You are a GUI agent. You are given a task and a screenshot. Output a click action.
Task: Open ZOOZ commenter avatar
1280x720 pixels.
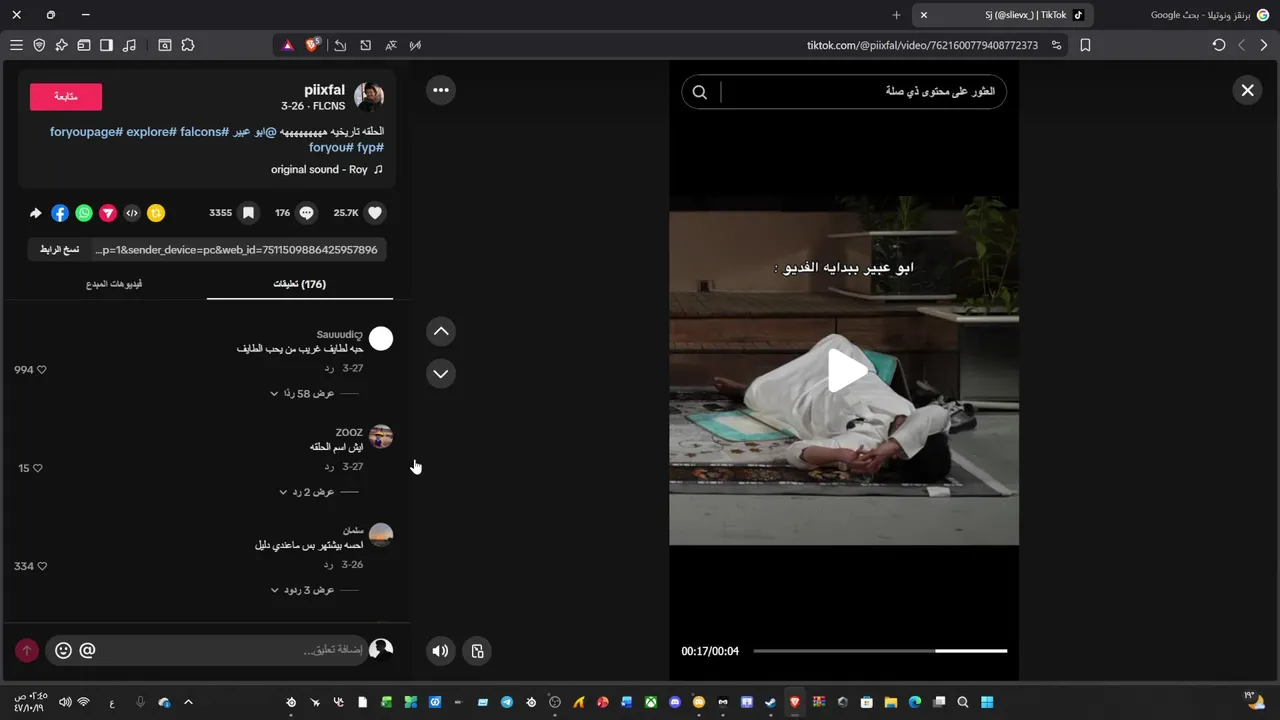click(381, 437)
